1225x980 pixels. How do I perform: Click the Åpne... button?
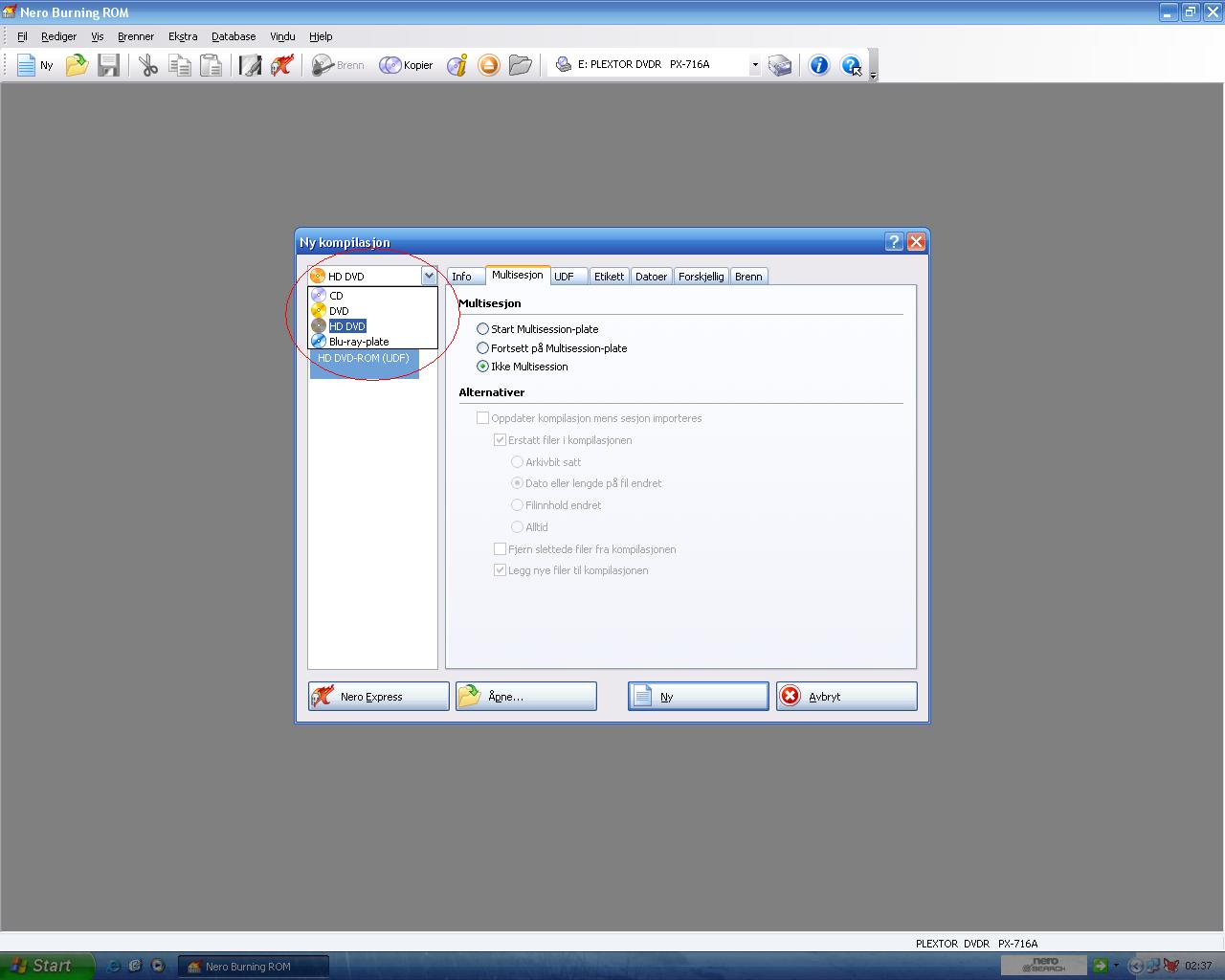point(526,696)
